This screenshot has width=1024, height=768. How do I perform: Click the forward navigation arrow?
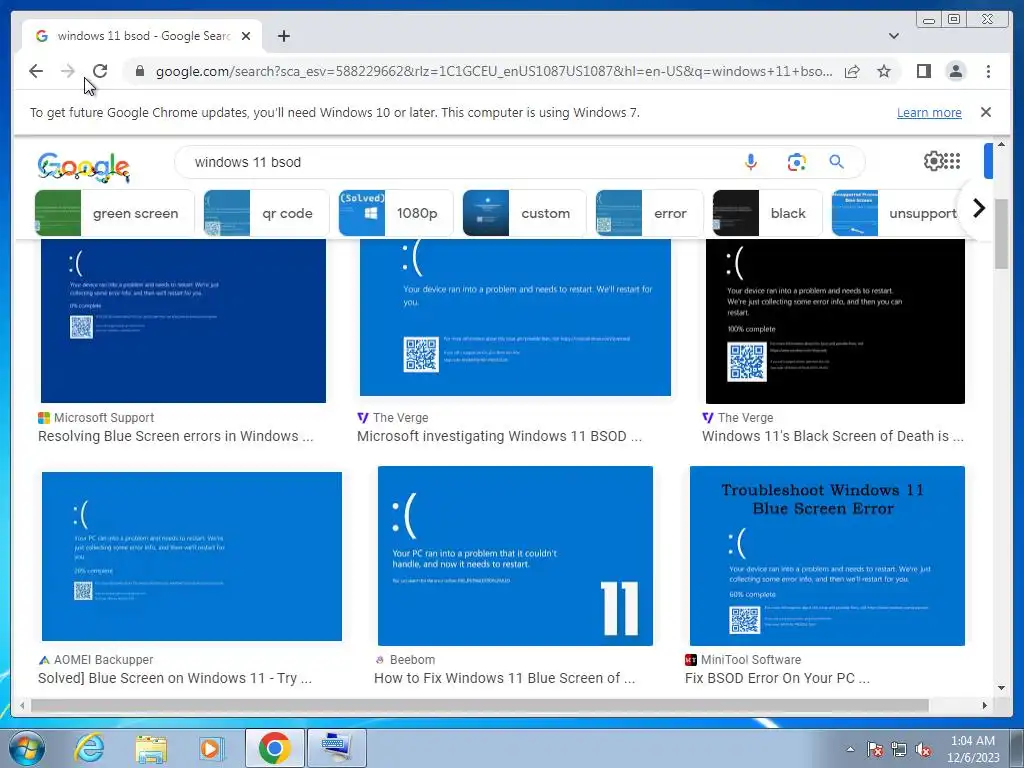click(x=67, y=71)
